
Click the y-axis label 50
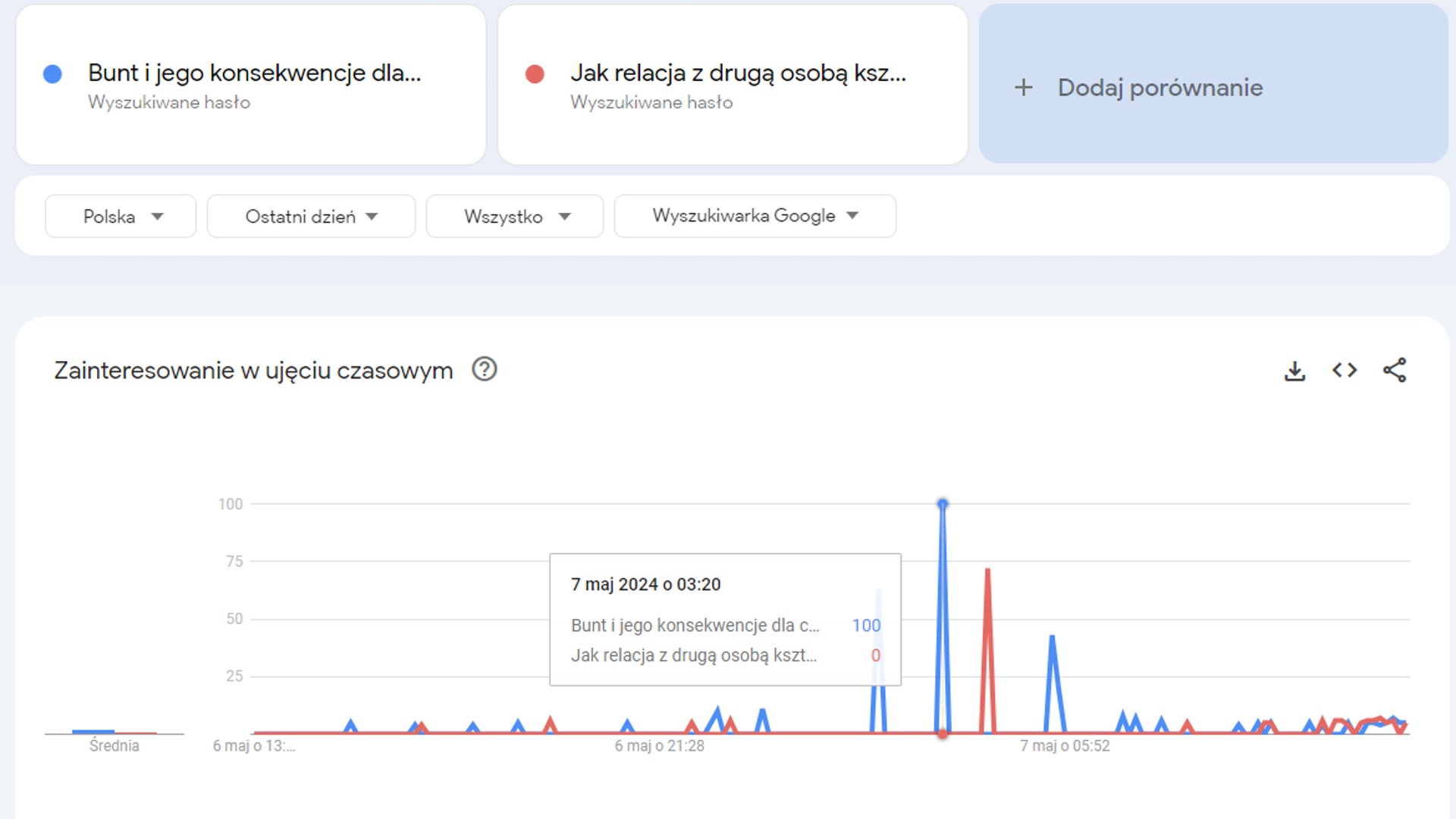tap(234, 619)
